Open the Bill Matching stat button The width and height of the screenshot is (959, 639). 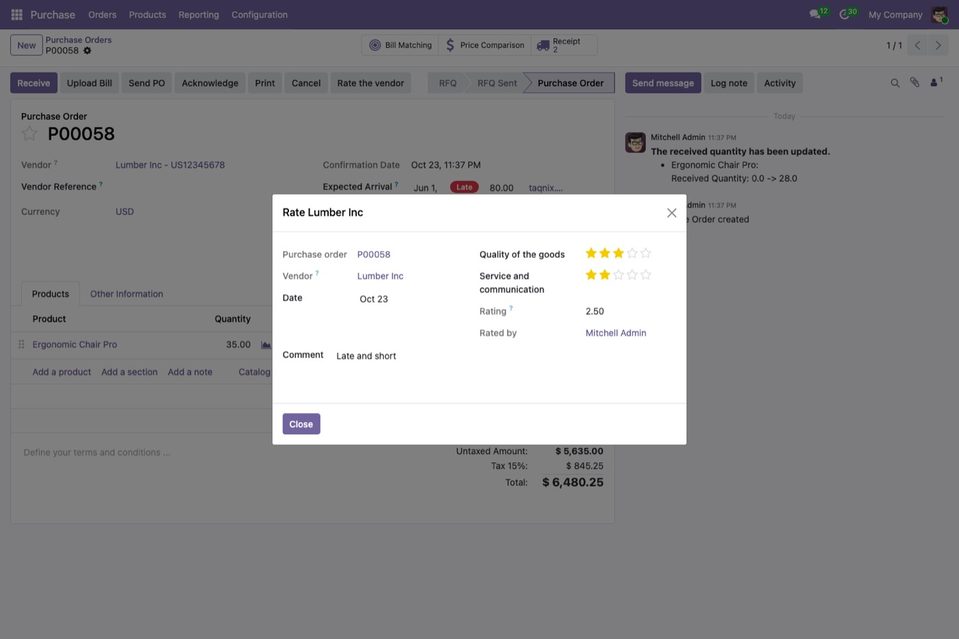coord(401,45)
